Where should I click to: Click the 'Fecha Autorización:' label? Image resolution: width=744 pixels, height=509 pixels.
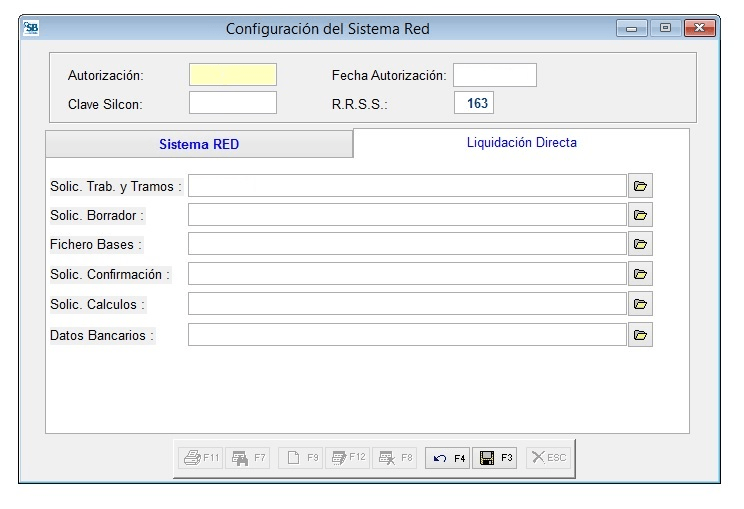pos(389,75)
